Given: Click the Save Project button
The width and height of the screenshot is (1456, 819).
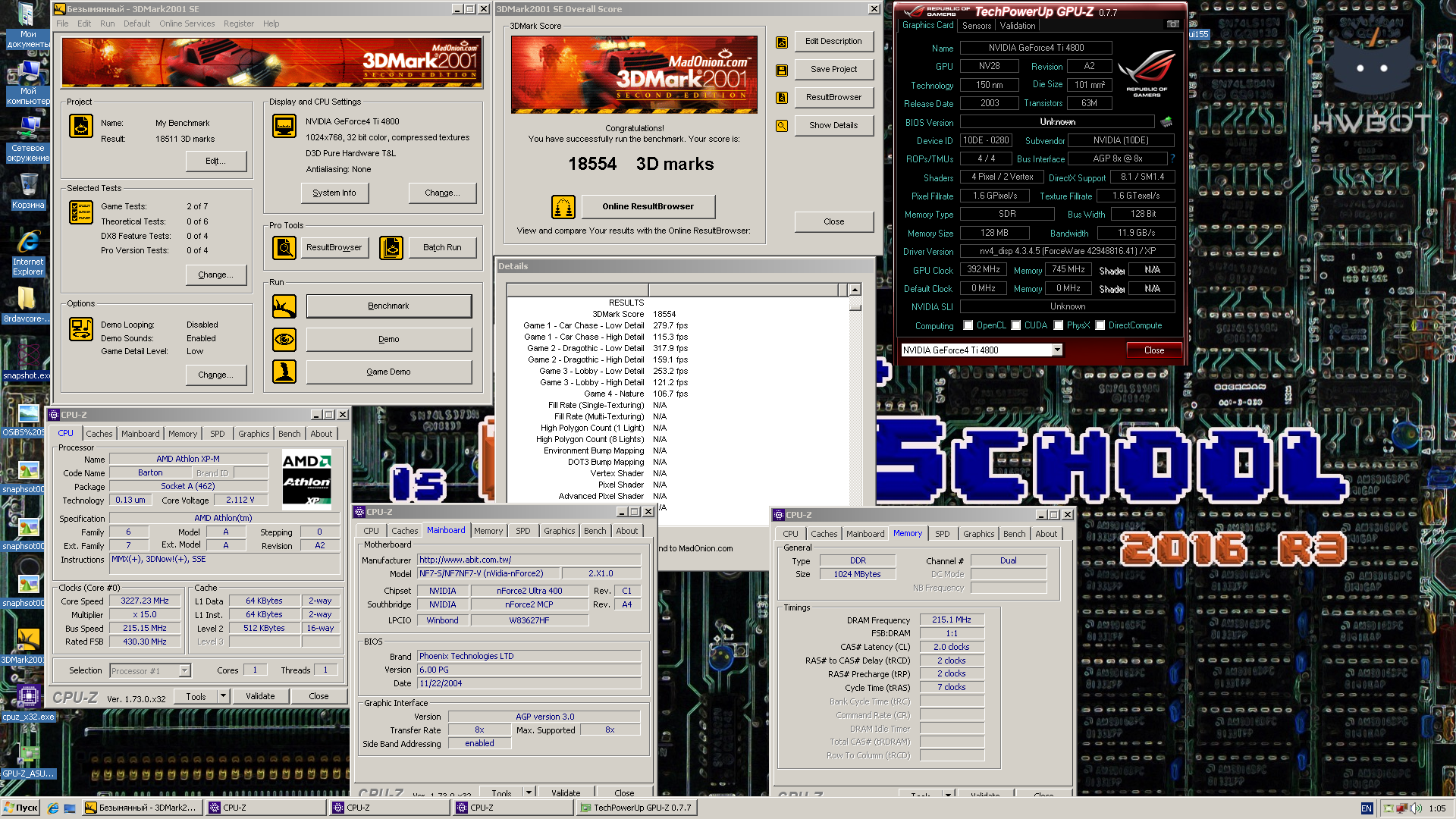Looking at the screenshot, I should tap(833, 70).
